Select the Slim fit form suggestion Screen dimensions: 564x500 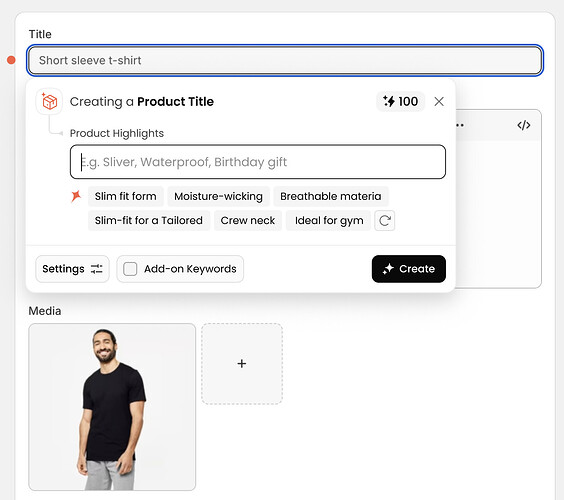(126, 196)
